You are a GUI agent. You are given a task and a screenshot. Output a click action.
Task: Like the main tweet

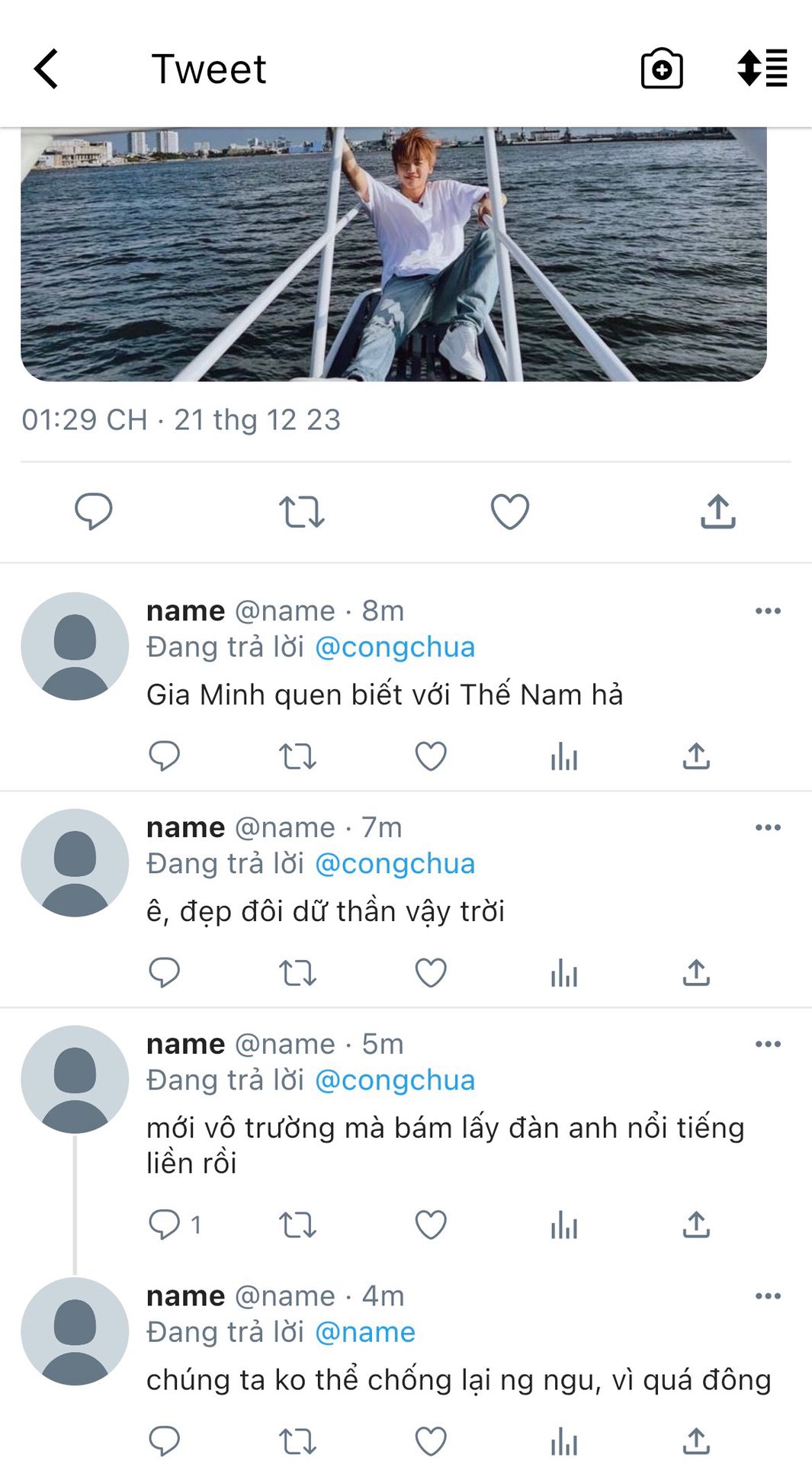(509, 511)
